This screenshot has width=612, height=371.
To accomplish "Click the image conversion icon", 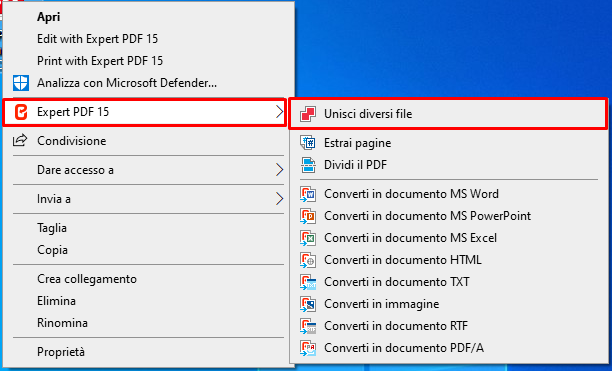I will (x=308, y=304).
